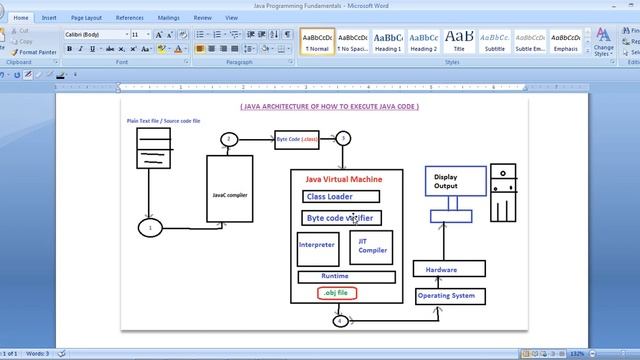Viewport: 640px width, 360px height.
Task: Apply the Heading 2 style
Action: click(424, 41)
